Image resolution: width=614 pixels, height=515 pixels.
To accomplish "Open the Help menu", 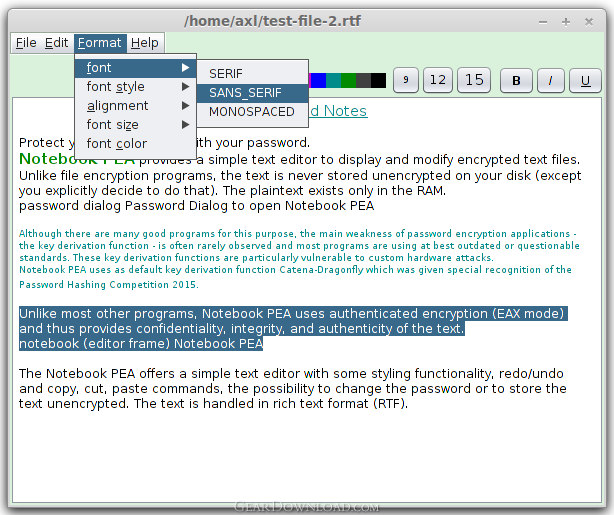I will 144,43.
